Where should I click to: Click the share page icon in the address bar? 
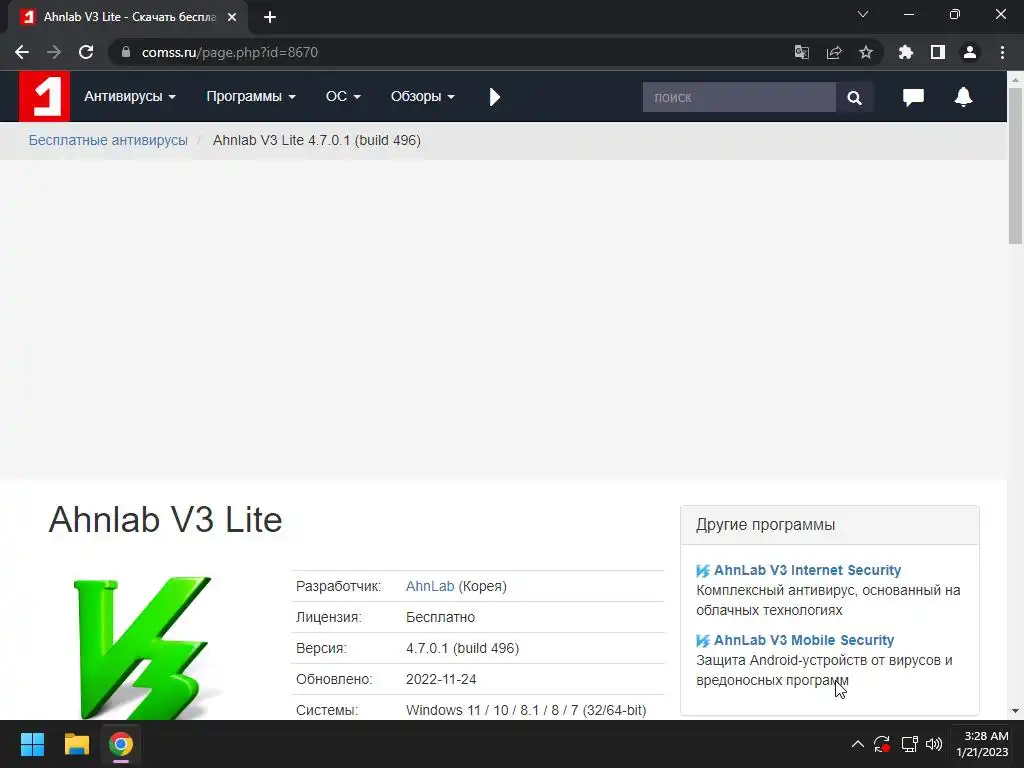tap(833, 52)
